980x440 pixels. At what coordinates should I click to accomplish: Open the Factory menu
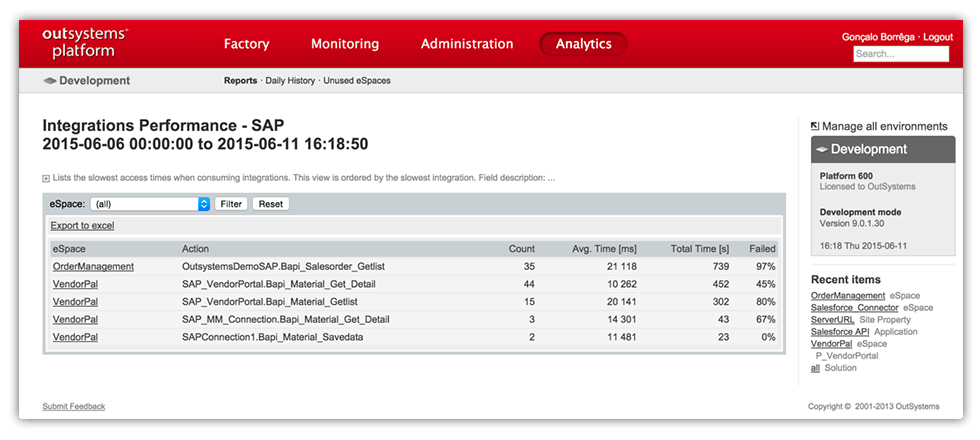click(x=246, y=44)
